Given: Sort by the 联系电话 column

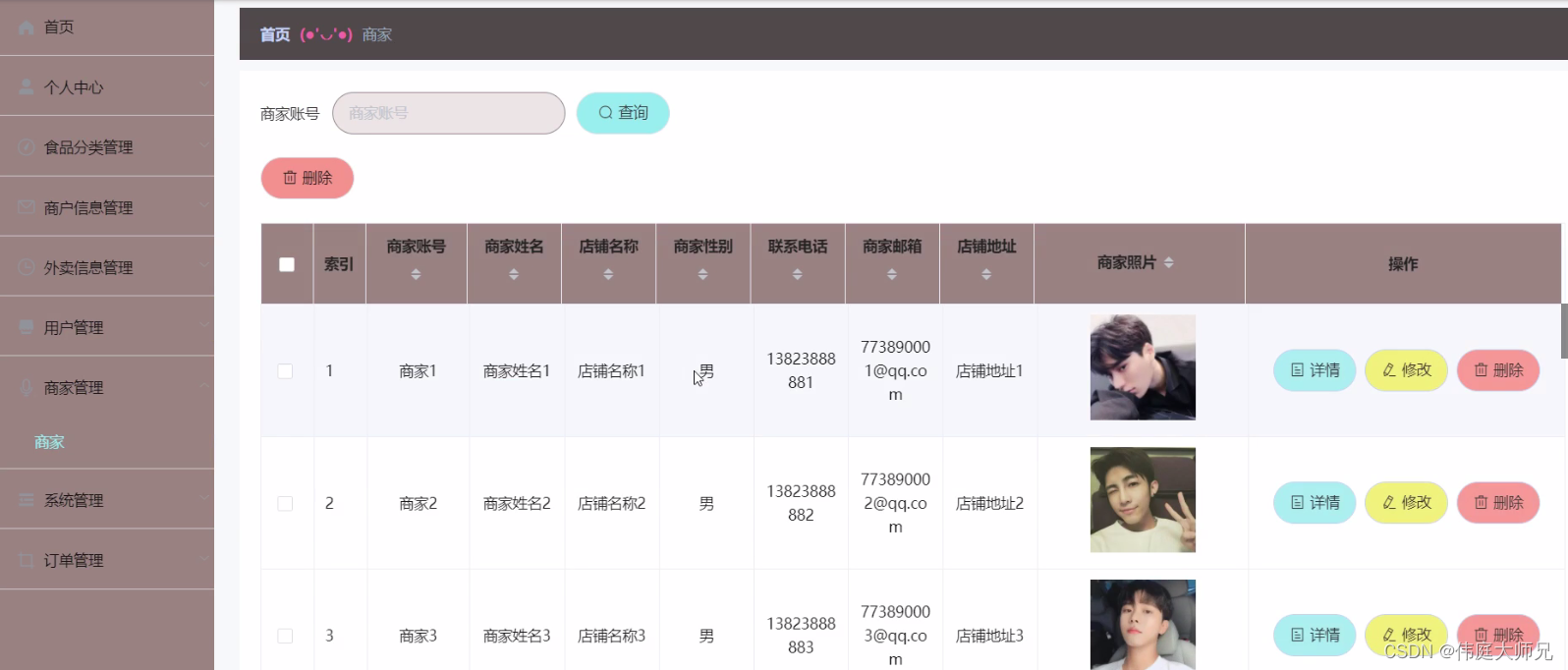Looking at the screenshot, I should pyautogui.click(x=798, y=274).
